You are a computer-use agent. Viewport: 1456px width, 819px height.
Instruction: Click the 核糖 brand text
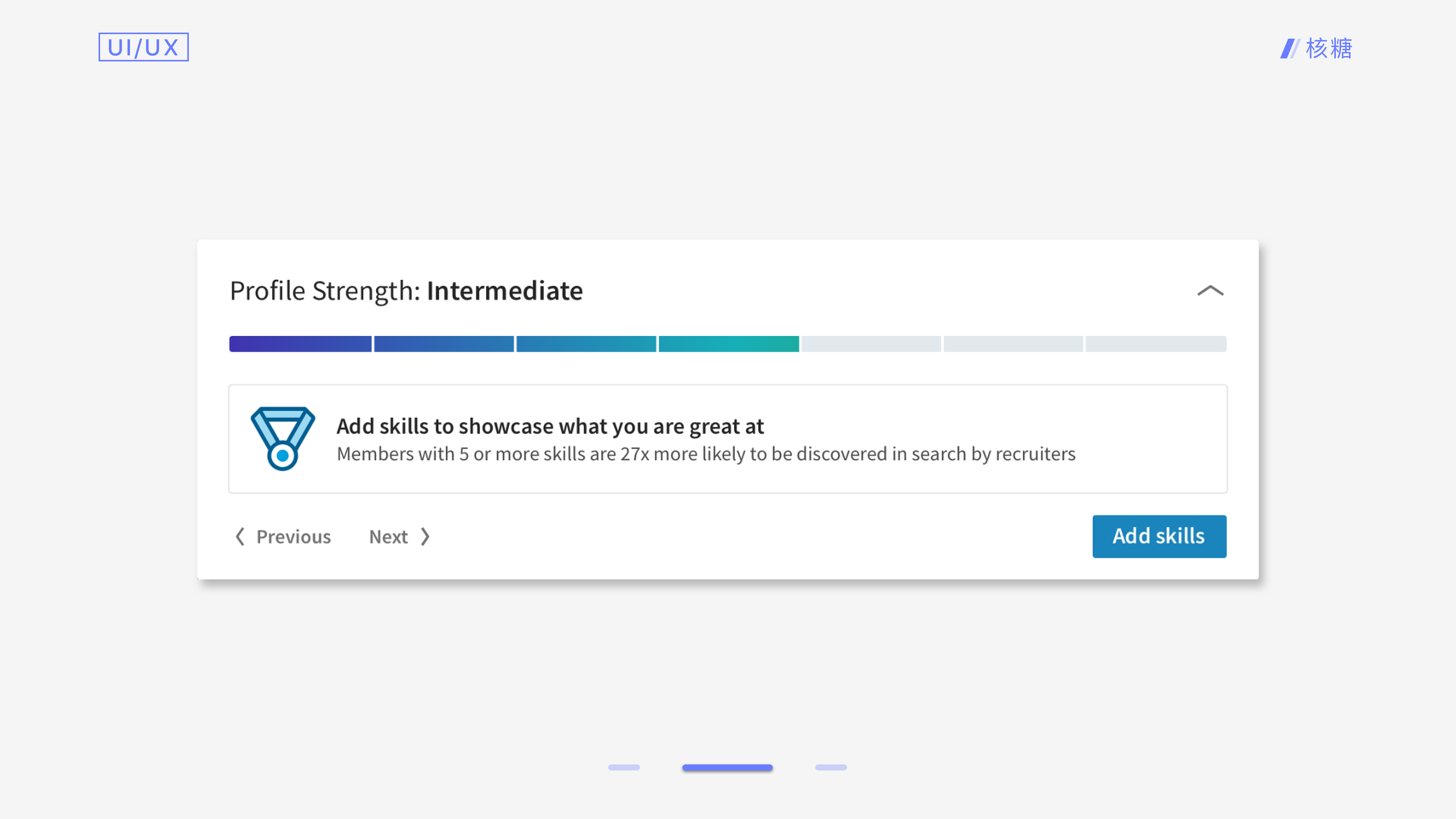tap(1329, 49)
